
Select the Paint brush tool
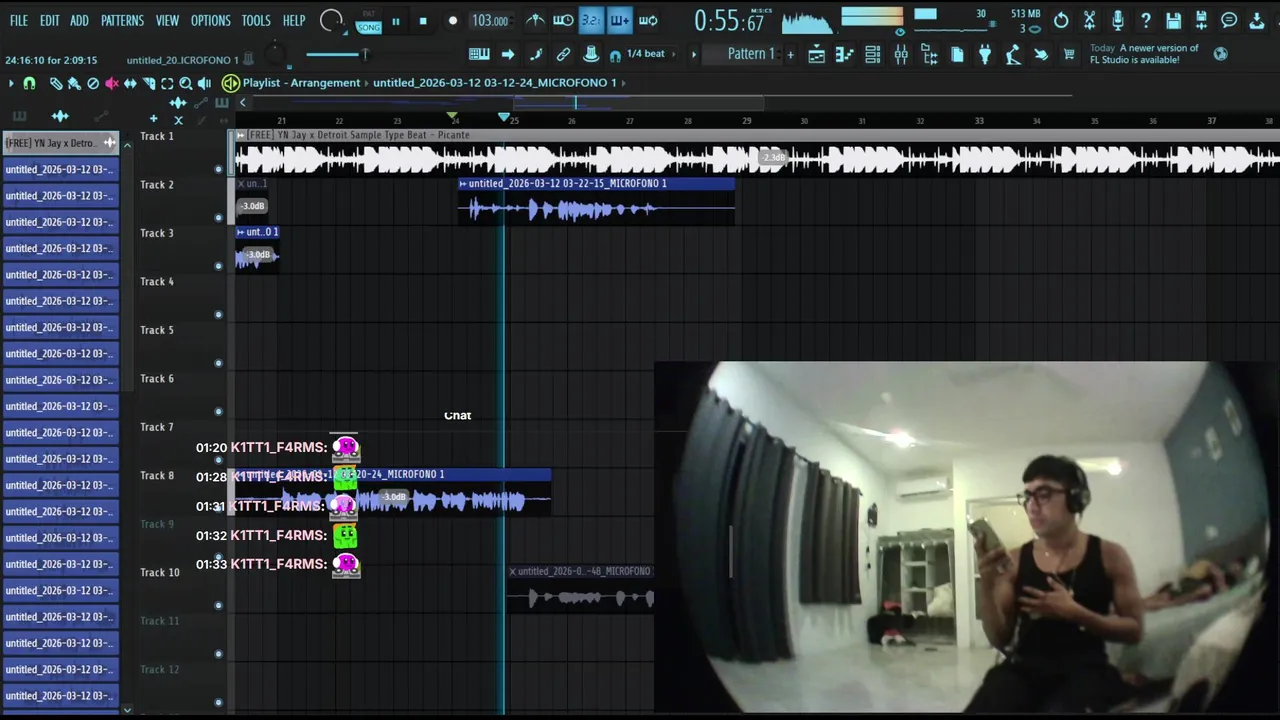click(74, 83)
